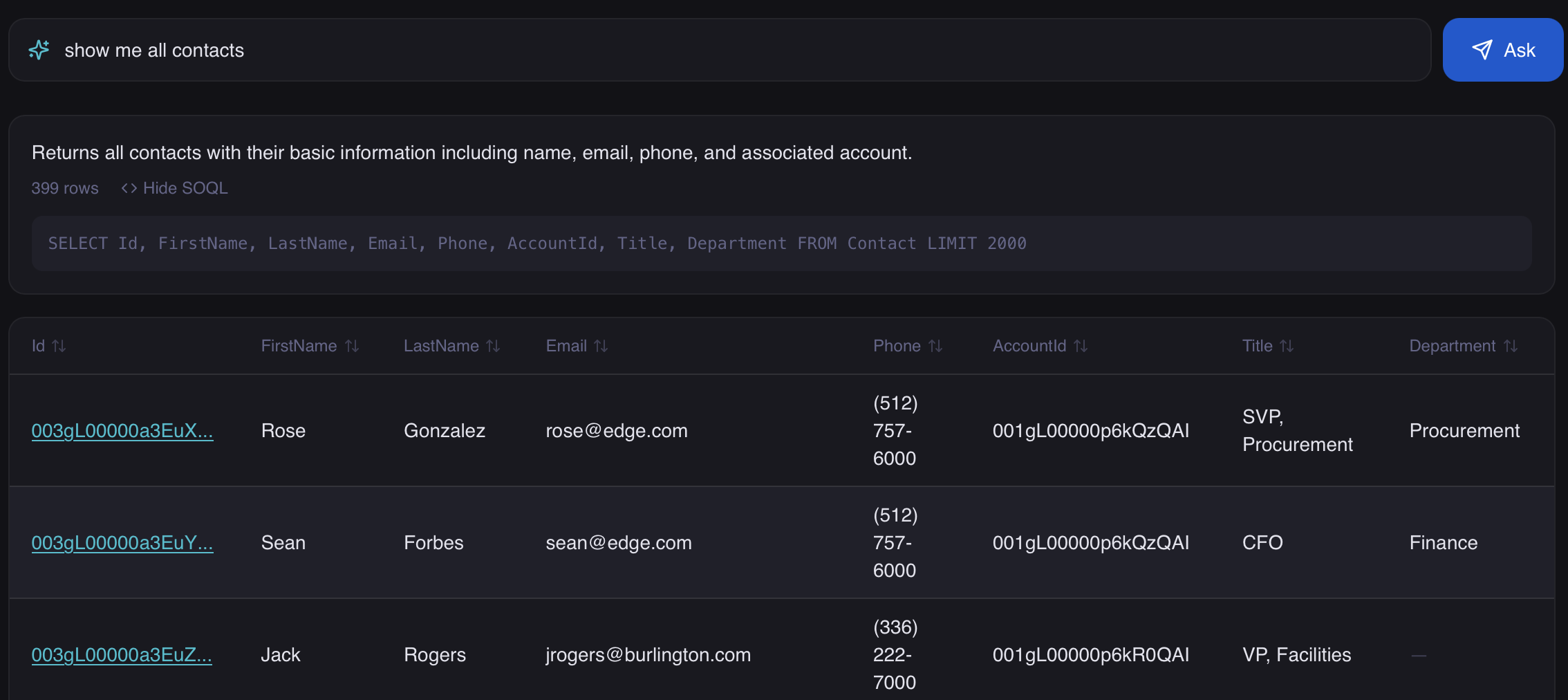Click jrogers@burlington.com email cell

coord(648,655)
